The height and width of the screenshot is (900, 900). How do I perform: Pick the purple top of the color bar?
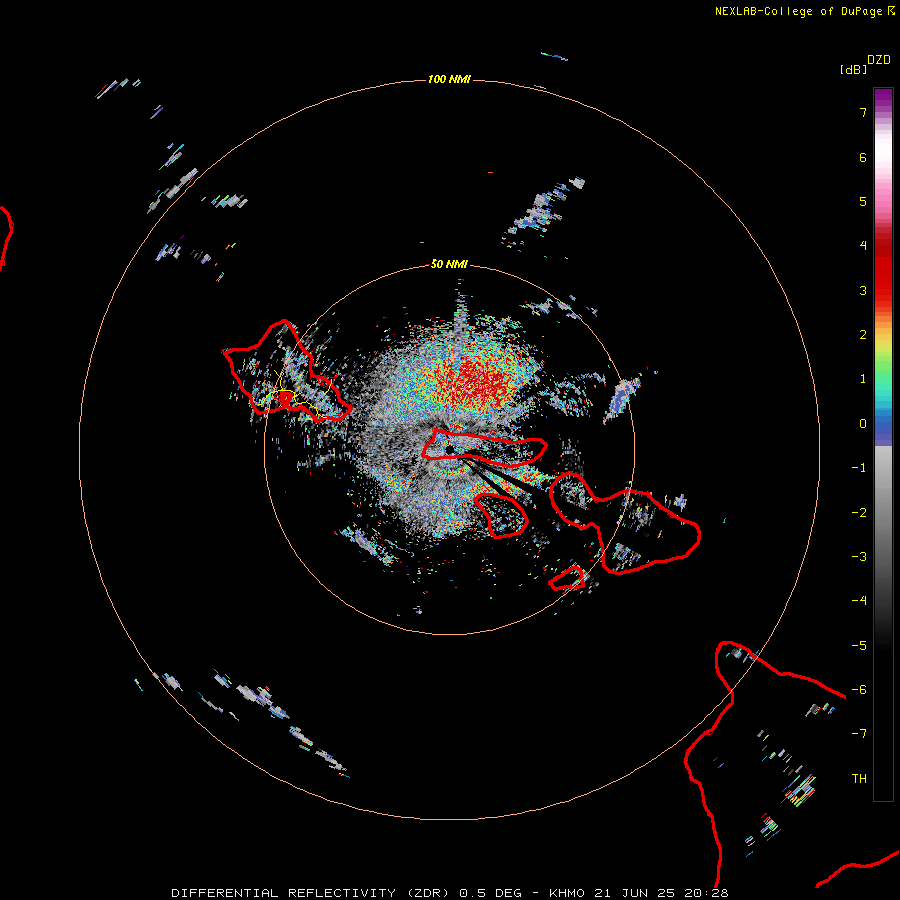[883, 98]
